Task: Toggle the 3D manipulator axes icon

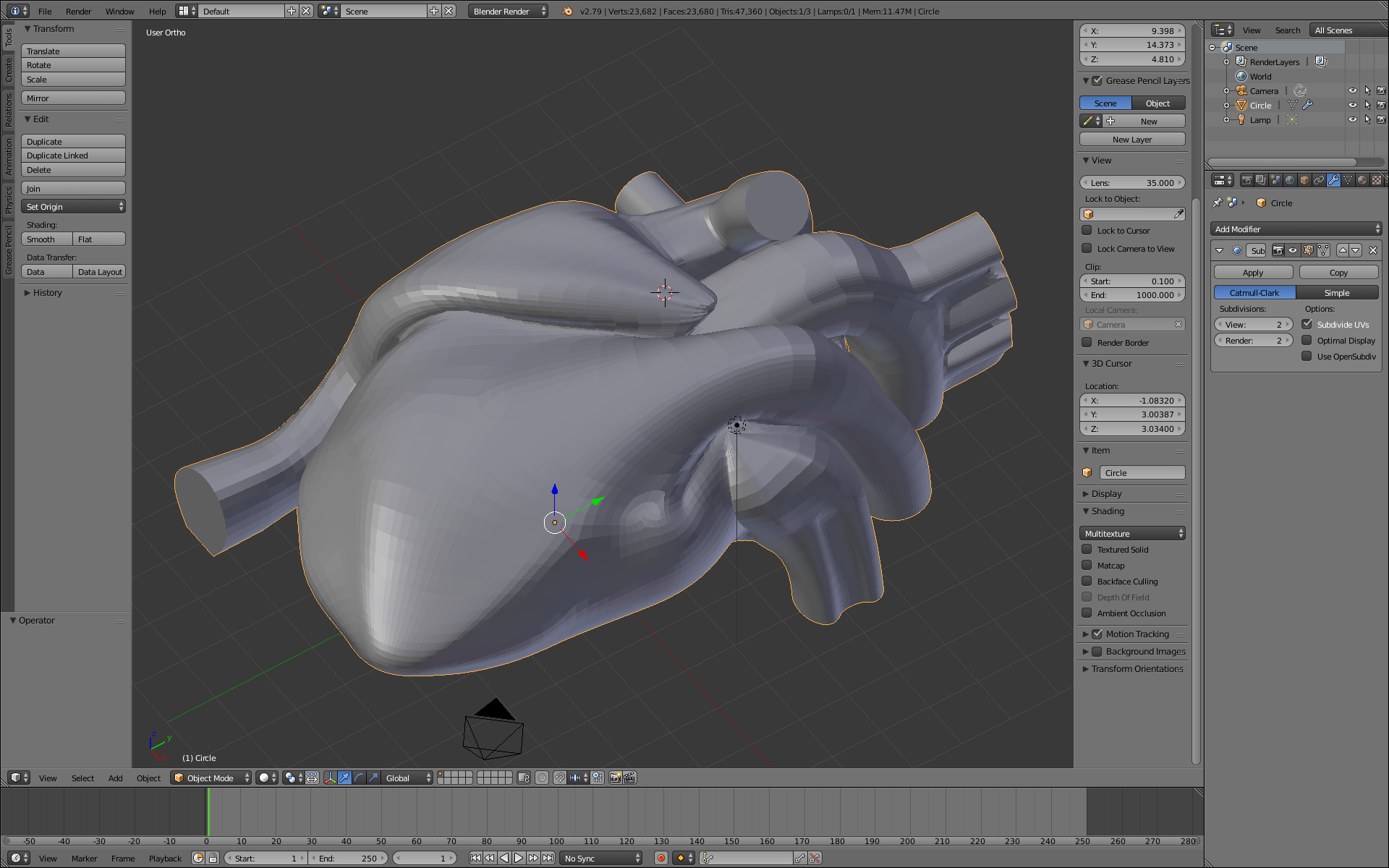Action: (x=330, y=778)
